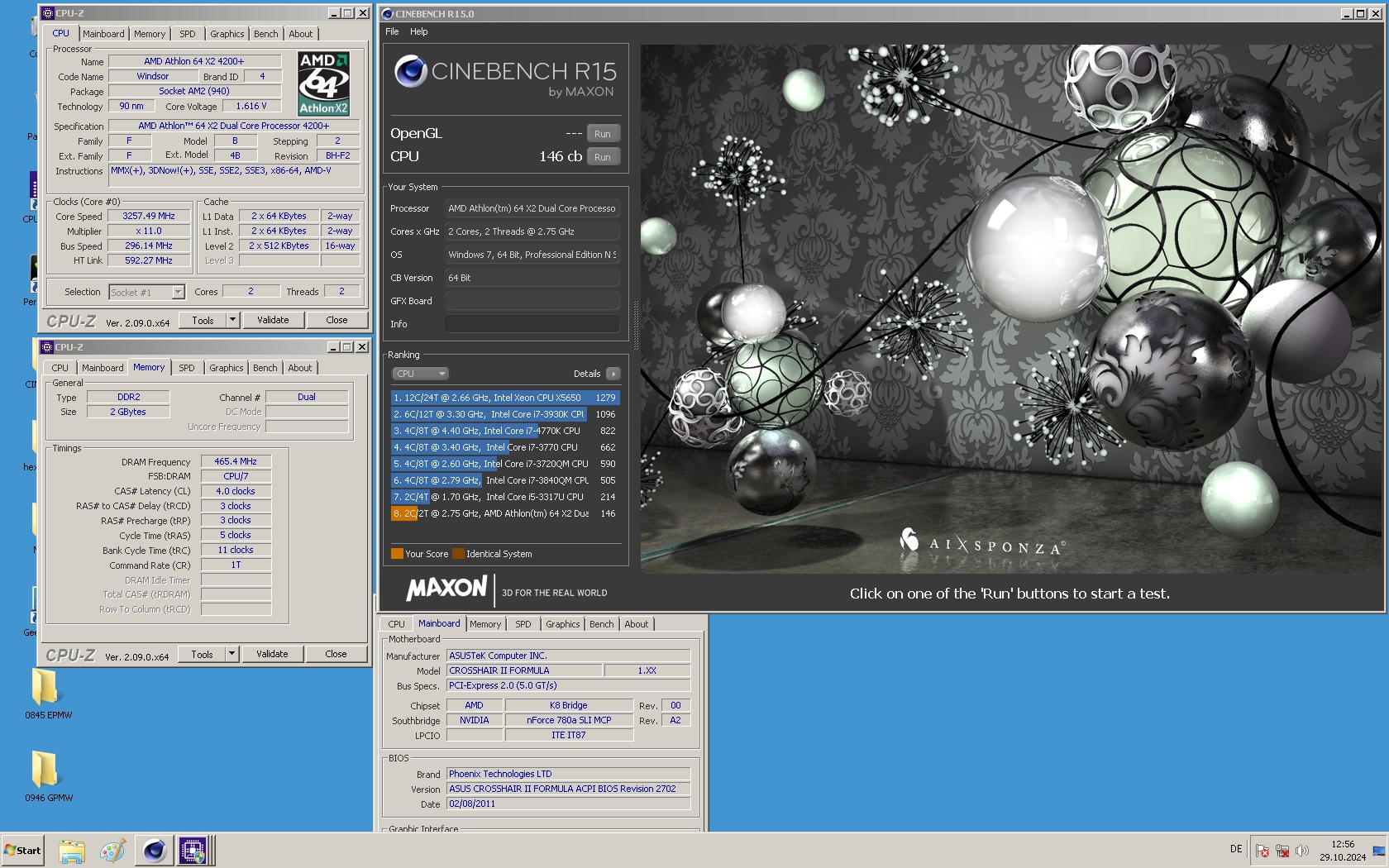Screen dimensions: 1389x868
Task: Click the DE language indicator on the taskbar
Action: (x=1236, y=849)
